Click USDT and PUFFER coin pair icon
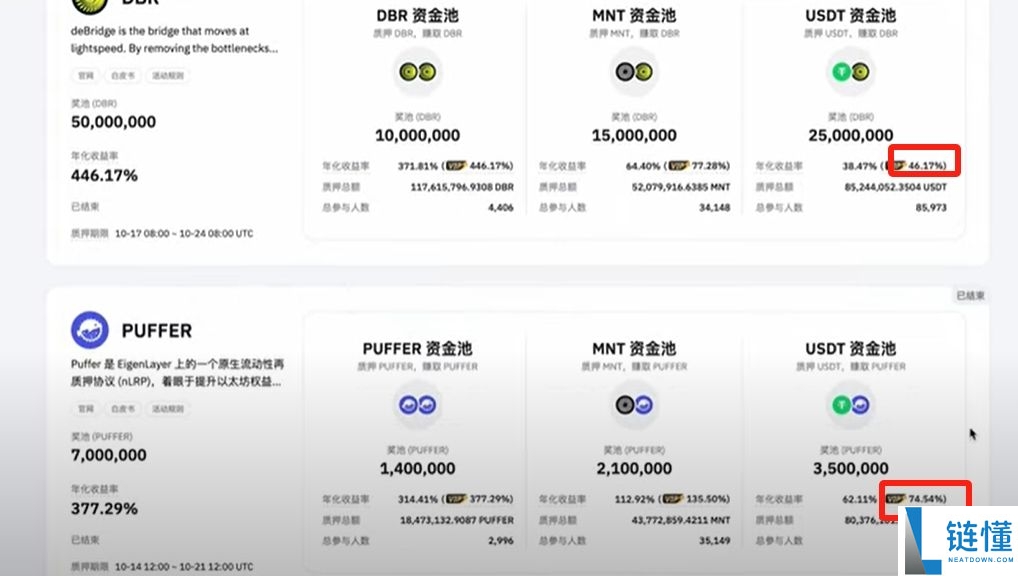 pyautogui.click(x=850, y=405)
